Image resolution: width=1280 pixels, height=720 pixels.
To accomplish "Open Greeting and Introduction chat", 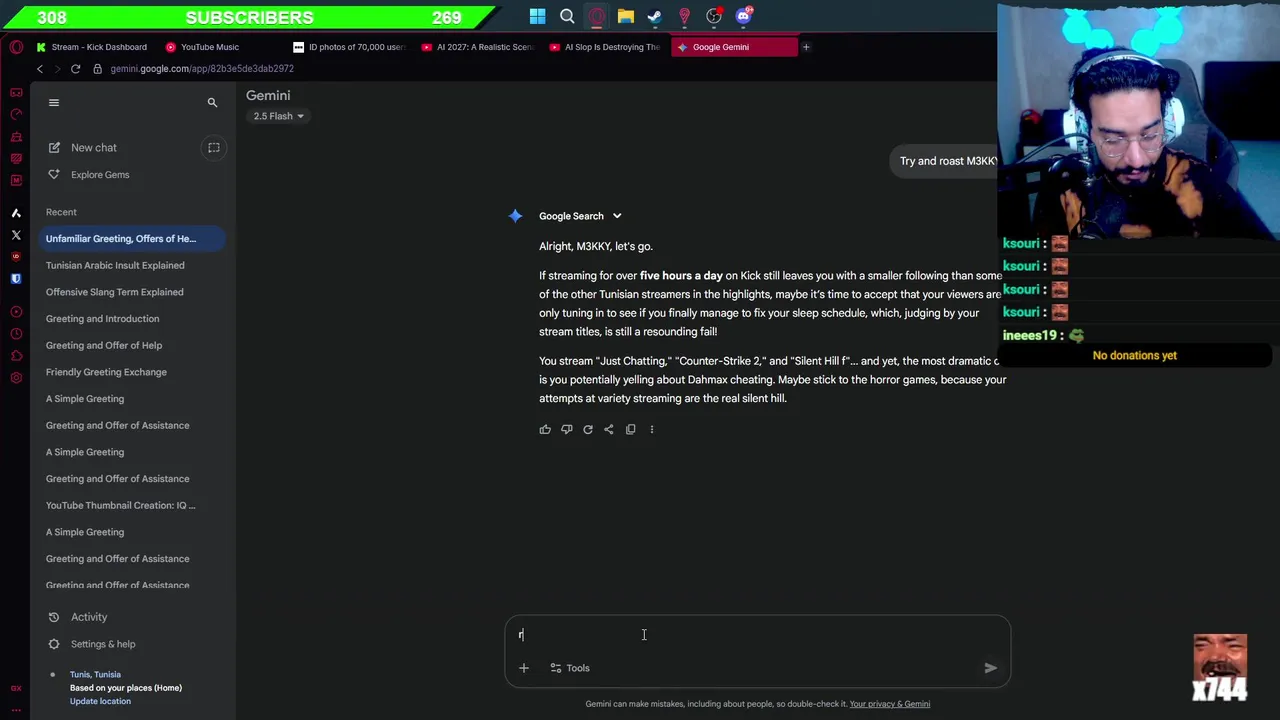I will pos(102,319).
